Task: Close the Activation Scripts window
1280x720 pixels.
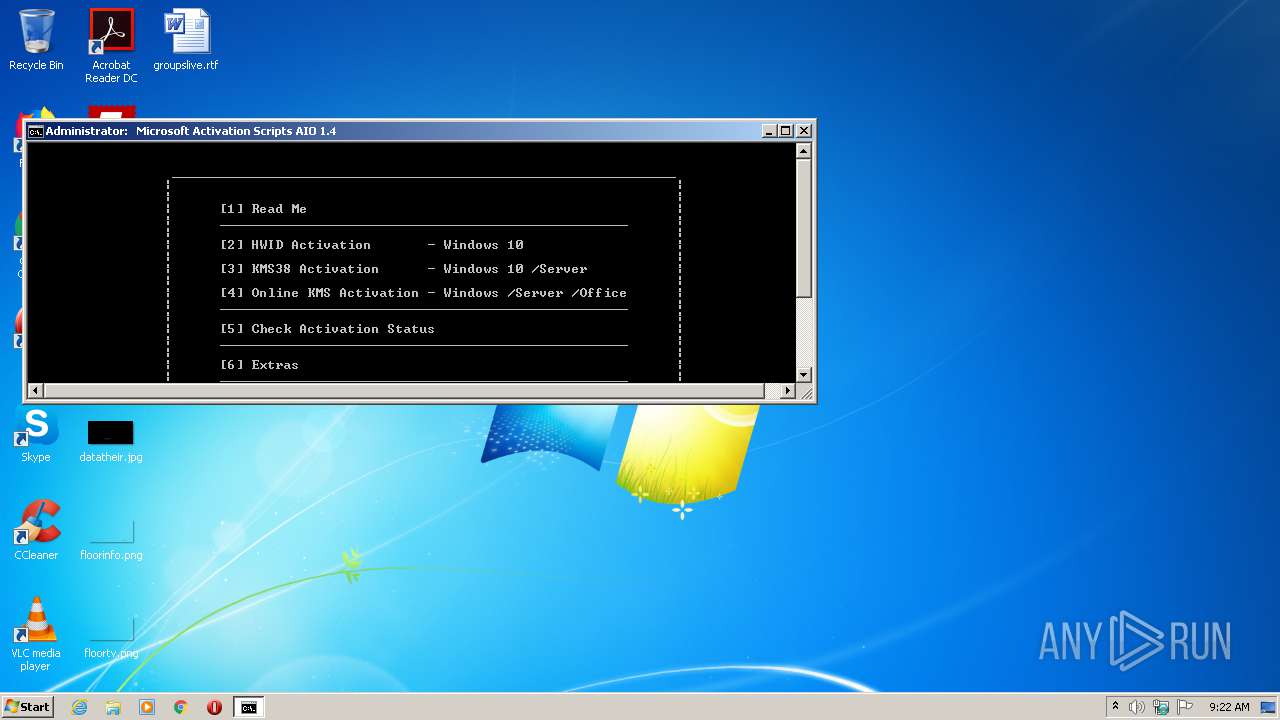Action: pos(804,131)
